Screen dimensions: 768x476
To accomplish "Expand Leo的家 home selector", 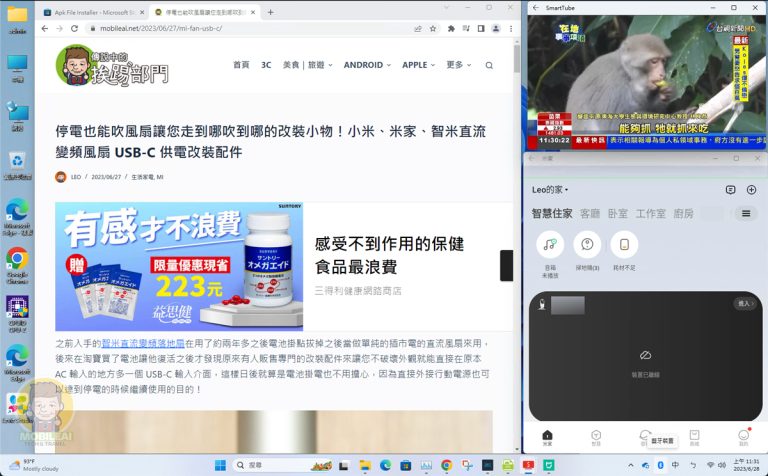I will point(550,190).
